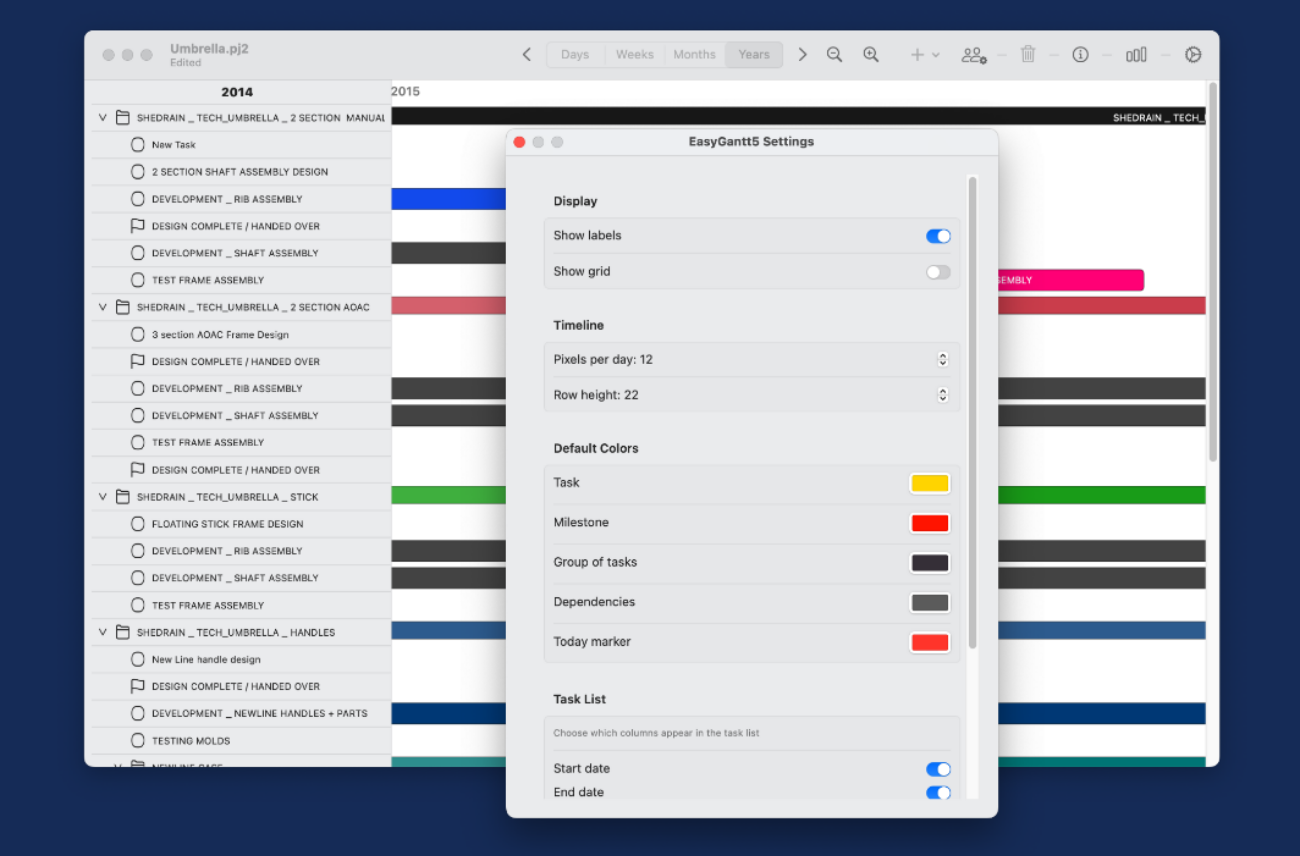Toggle the Start date column switch
The image size is (1300, 856).
[938, 769]
